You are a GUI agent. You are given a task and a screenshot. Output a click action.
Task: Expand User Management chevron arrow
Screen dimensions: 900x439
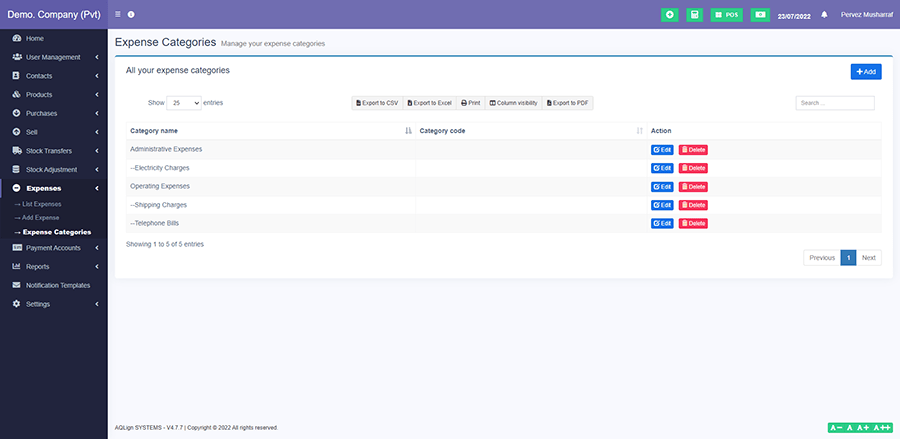97,57
